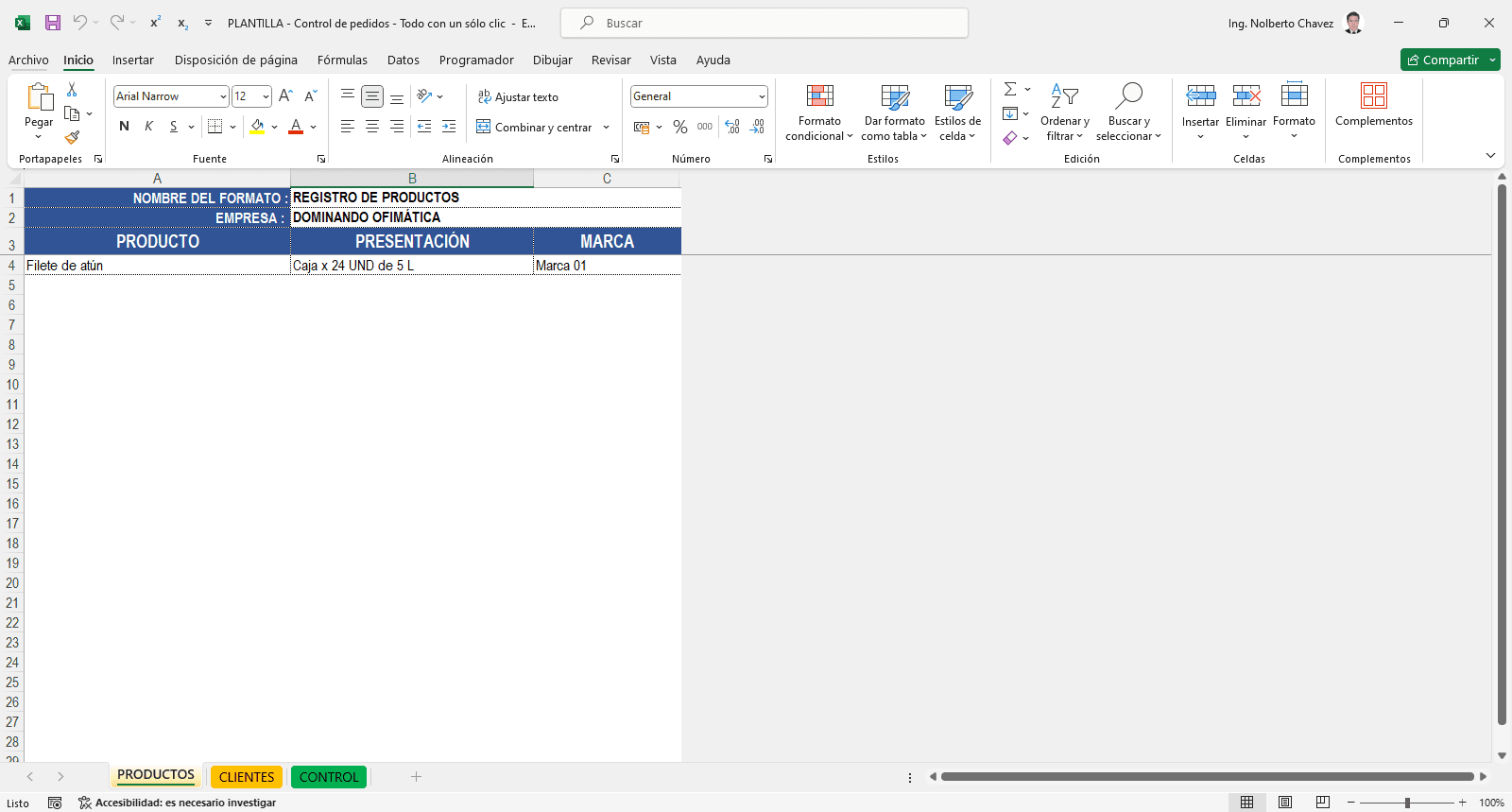Image resolution: width=1512 pixels, height=812 pixels.
Task: Open the font name dropdown Arial Narrow
Action: (223, 96)
